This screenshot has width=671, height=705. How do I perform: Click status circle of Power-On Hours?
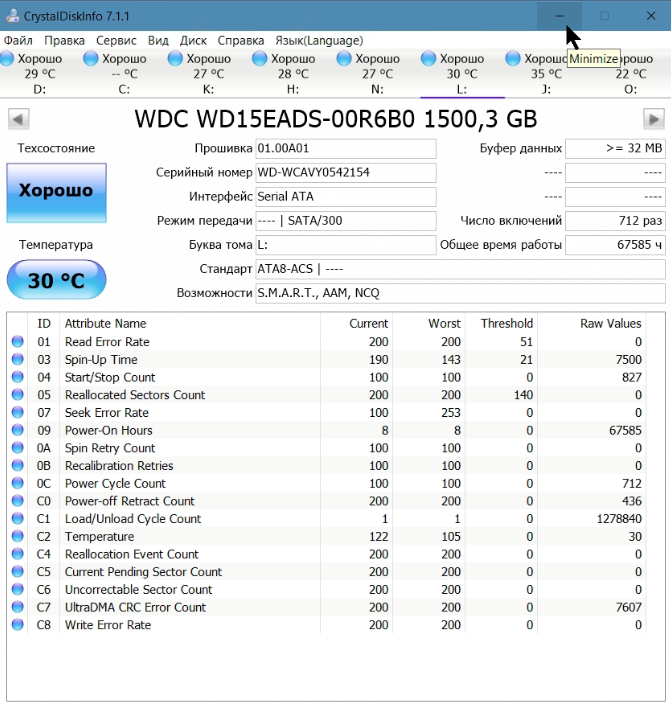coord(18,430)
